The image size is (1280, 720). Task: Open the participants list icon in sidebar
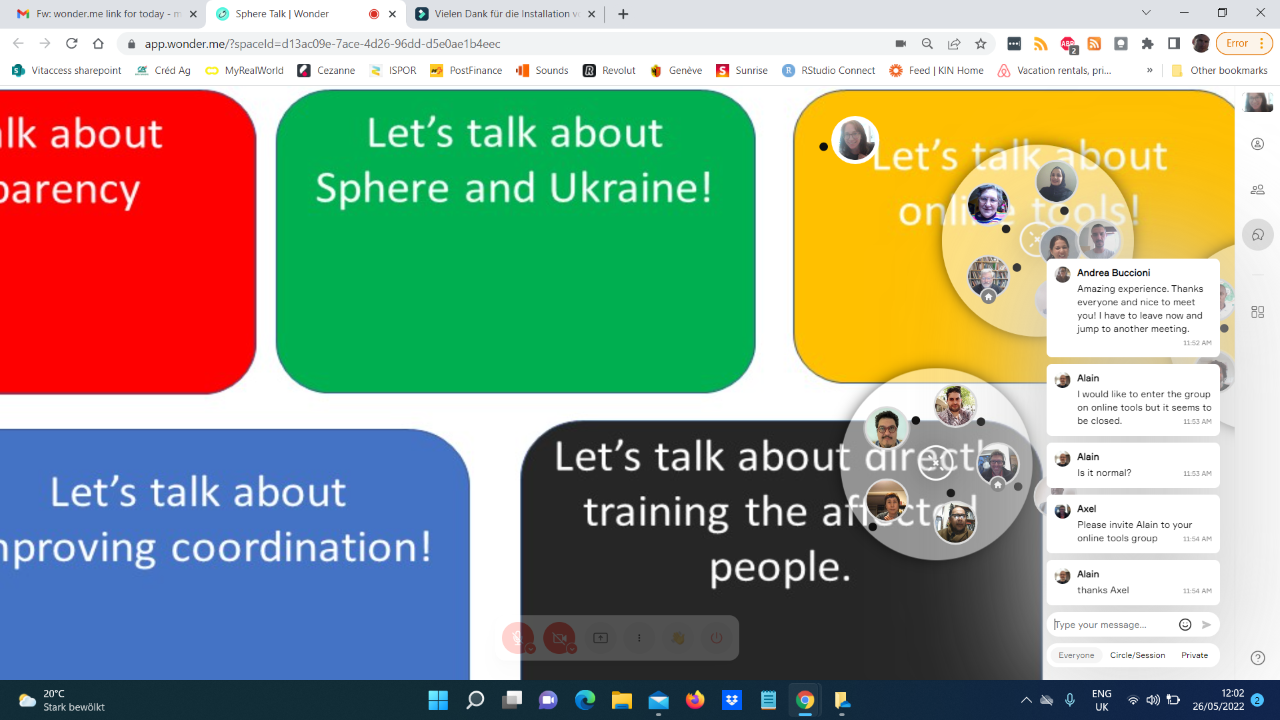pyautogui.click(x=1257, y=190)
